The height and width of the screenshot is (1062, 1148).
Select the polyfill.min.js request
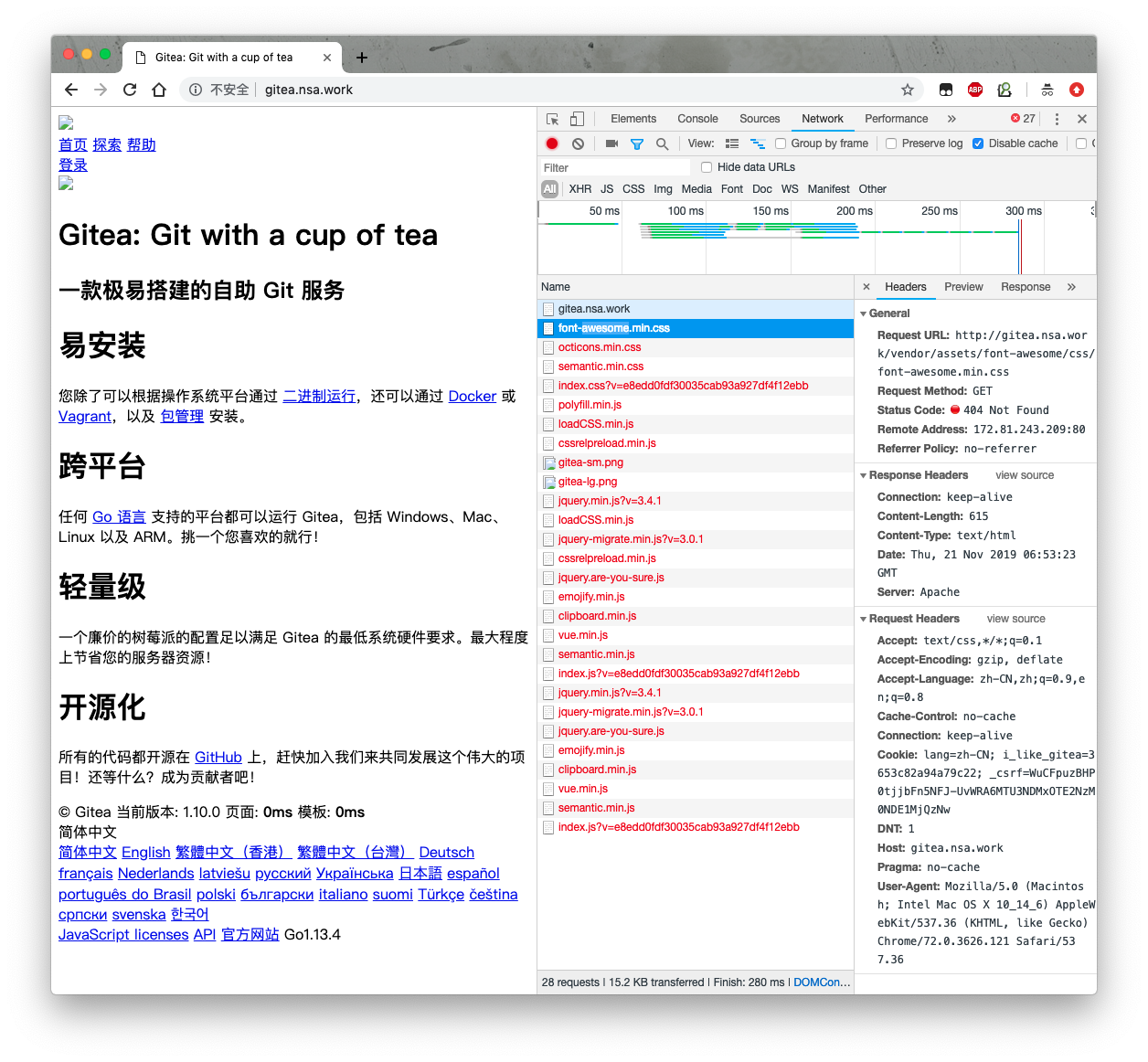coord(696,405)
